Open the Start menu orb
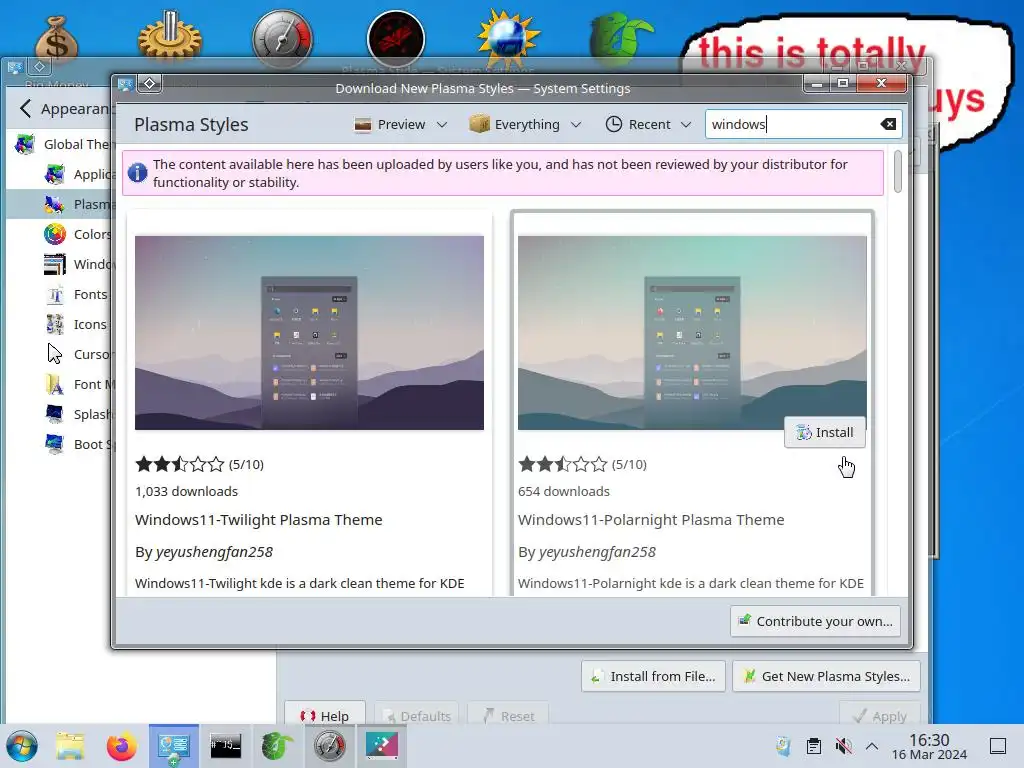 (22, 746)
